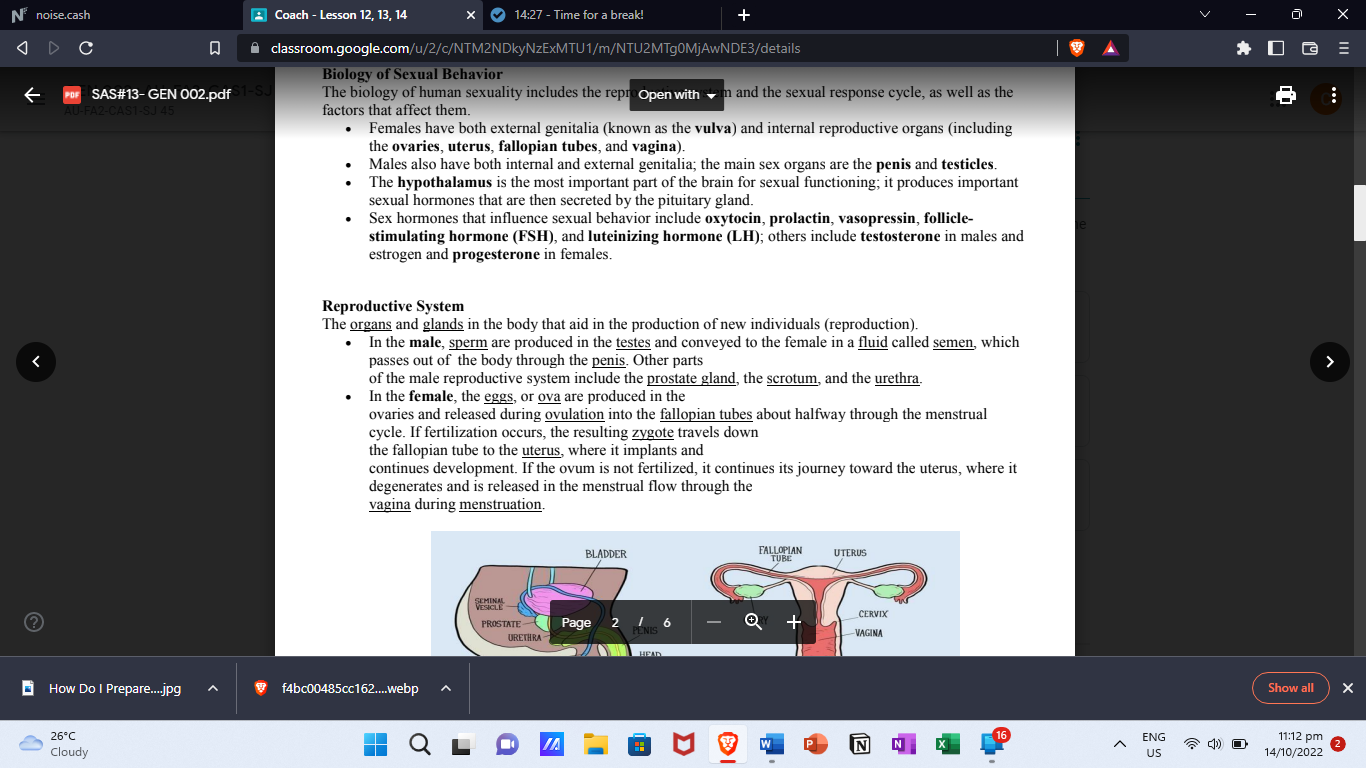Go back with the viewer's left arrow
1366x768 pixels.
click(32, 95)
